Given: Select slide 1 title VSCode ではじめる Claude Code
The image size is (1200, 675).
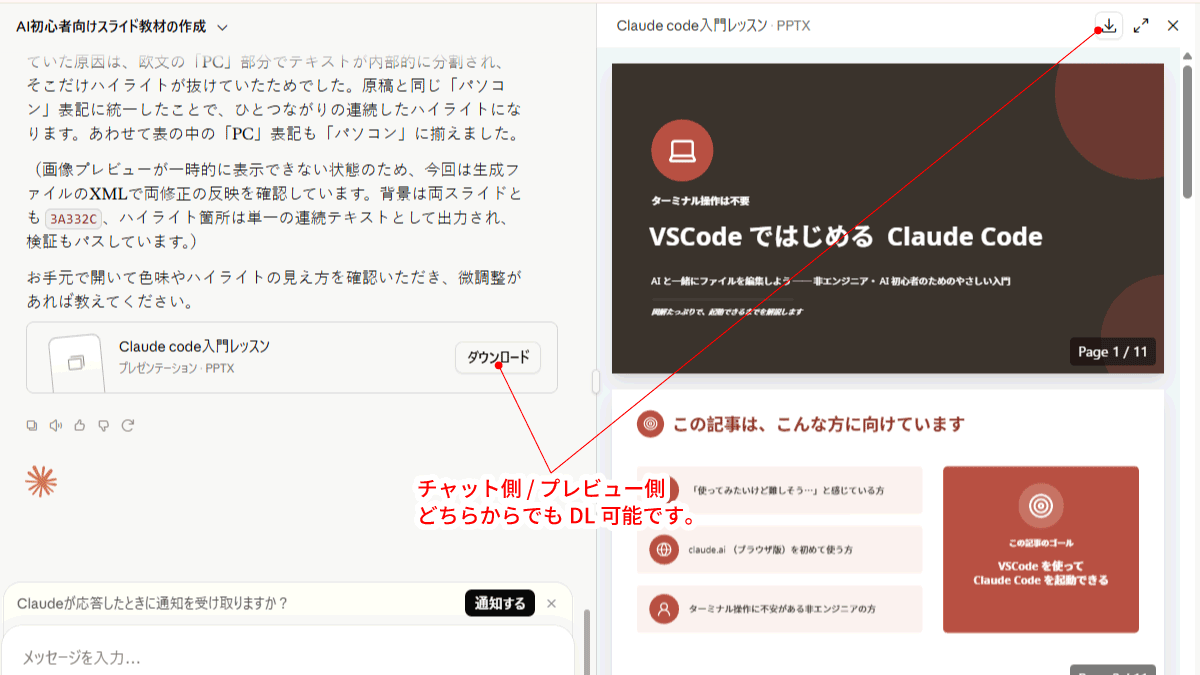Looking at the screenshot, I should (x=846, y=237).
